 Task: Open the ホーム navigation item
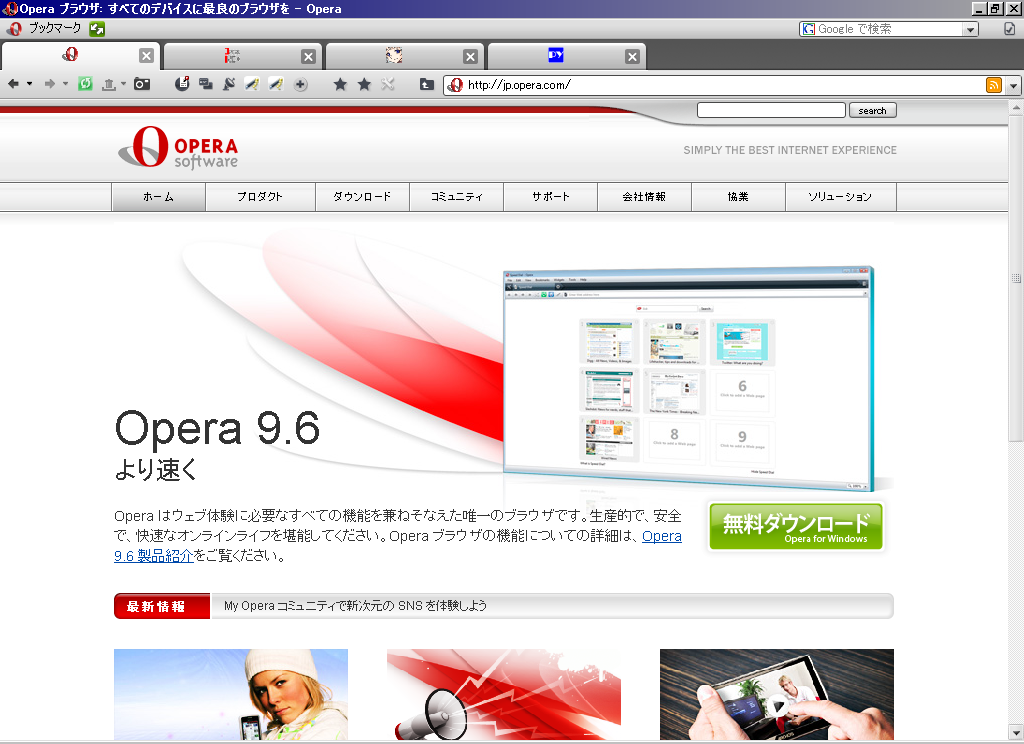tap(159, 197)
